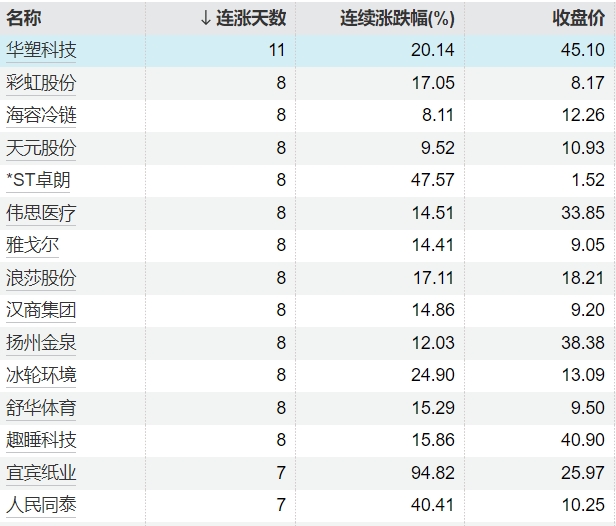Select 海容冷链's closing price 12.26
616x526 pixels.
pos(583,115)
